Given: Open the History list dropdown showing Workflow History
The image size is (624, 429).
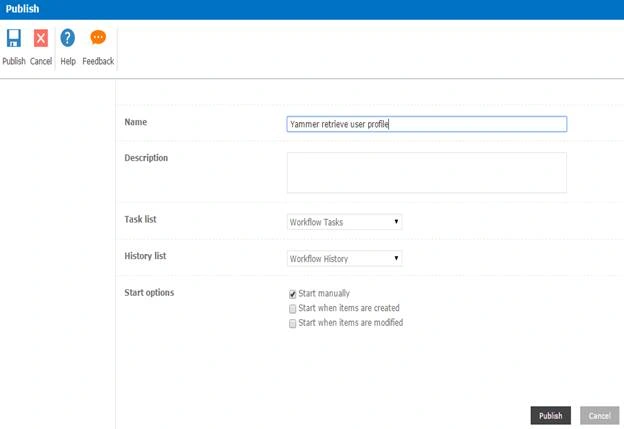Looking at the screenshot, I should tap(345, 259).
